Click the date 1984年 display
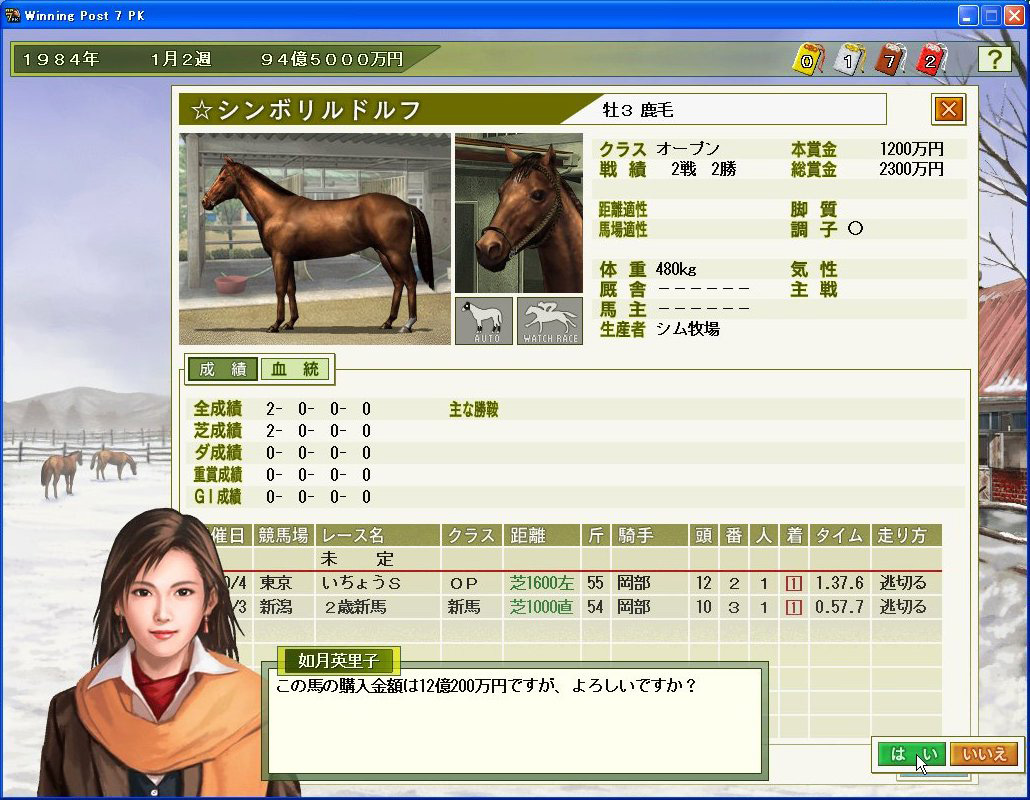Screen dimensions: 1030x800 61,60
